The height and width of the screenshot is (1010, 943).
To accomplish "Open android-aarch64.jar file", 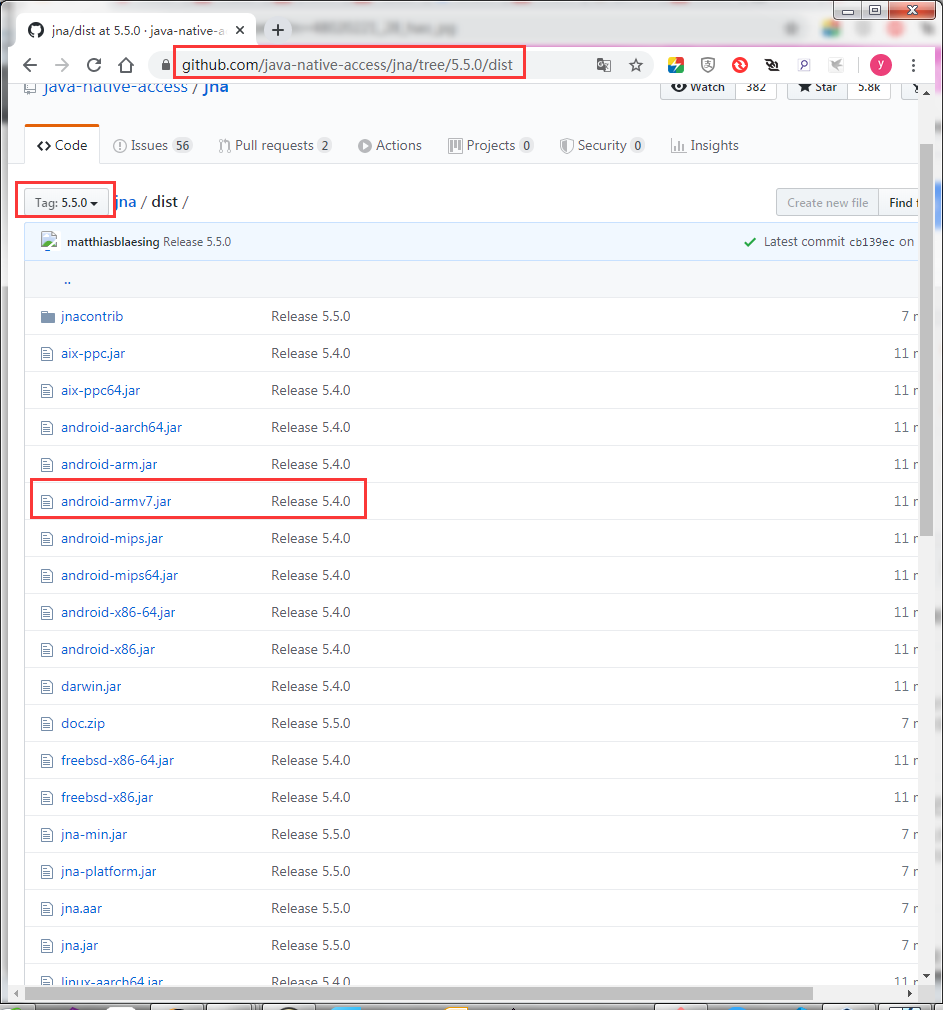I will click(121, 428).
